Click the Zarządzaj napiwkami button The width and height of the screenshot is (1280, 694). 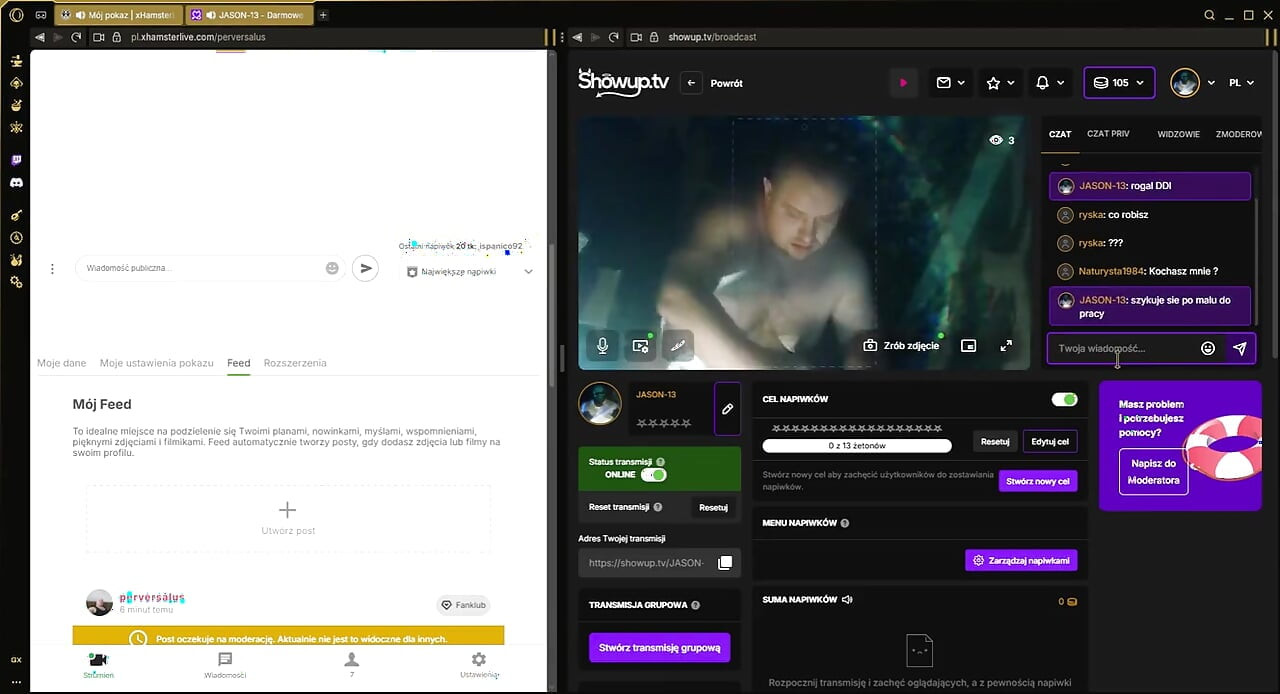(1021, 560)
